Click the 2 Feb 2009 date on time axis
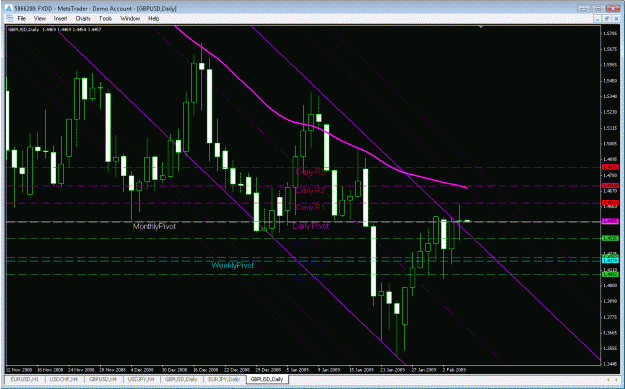 point(454,369)
